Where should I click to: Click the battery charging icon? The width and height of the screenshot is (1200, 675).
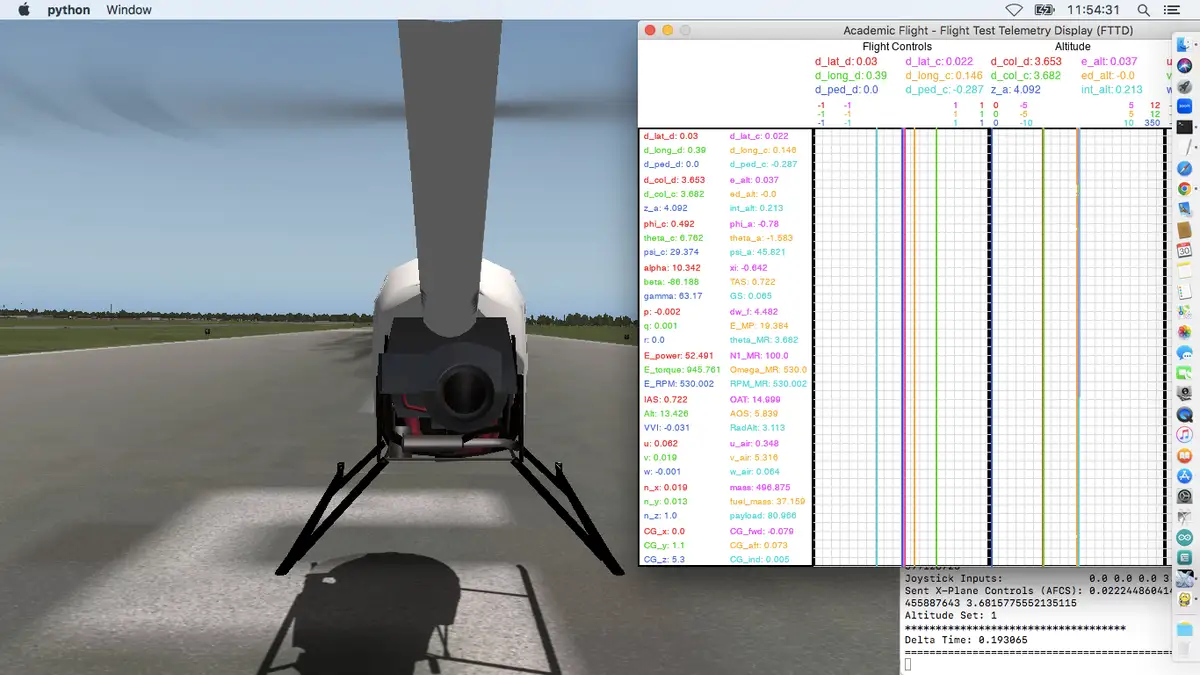[1044, 10]
